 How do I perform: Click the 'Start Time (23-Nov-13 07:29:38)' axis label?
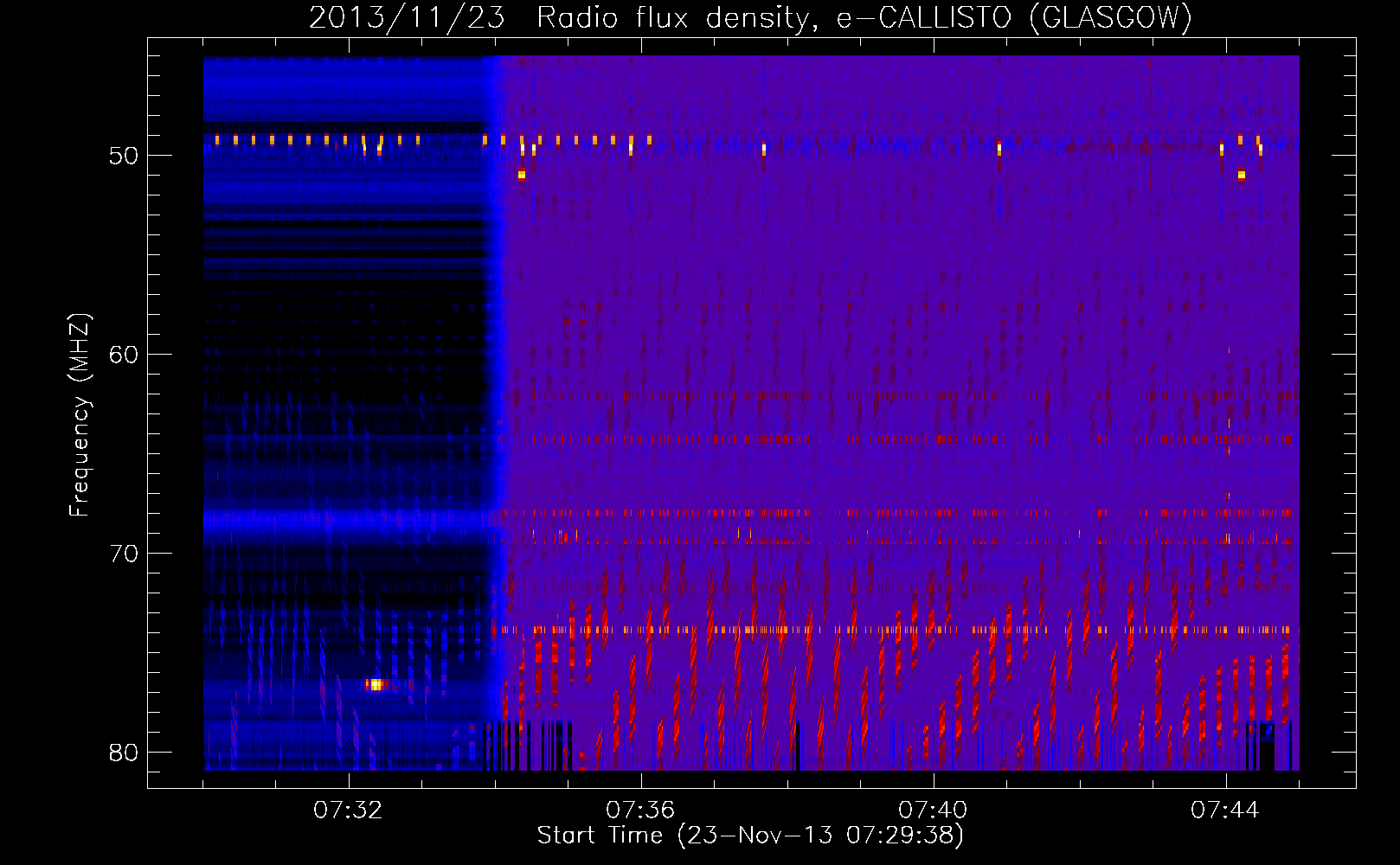pos(750,835)
